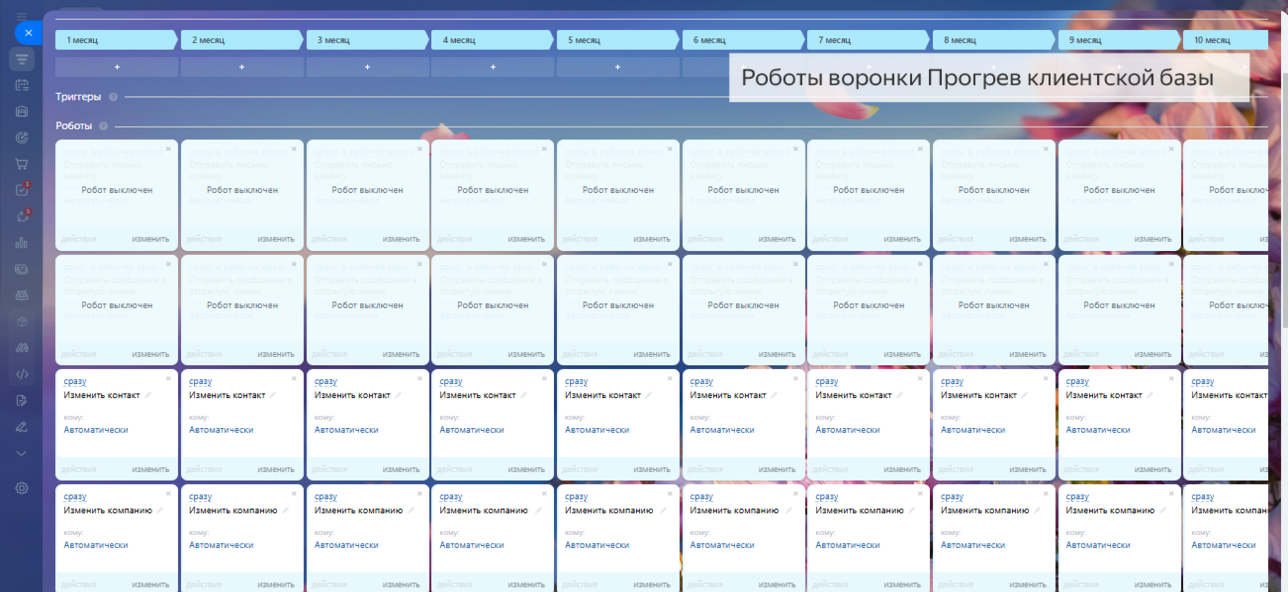Image resolution: width=1288 pixels, height=592 pixels.
Task: Delete the Изменить компанию robot under 2 месяц
Action: tap(294, 494)
